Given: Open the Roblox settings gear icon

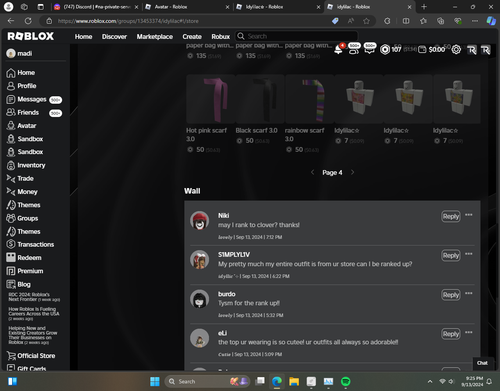Looking at the screenshot, I should (456, 50).
